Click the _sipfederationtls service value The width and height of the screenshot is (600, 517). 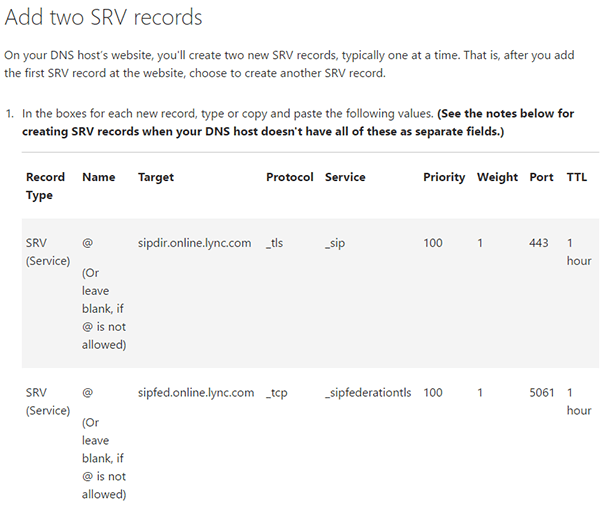tap(368, 393)
